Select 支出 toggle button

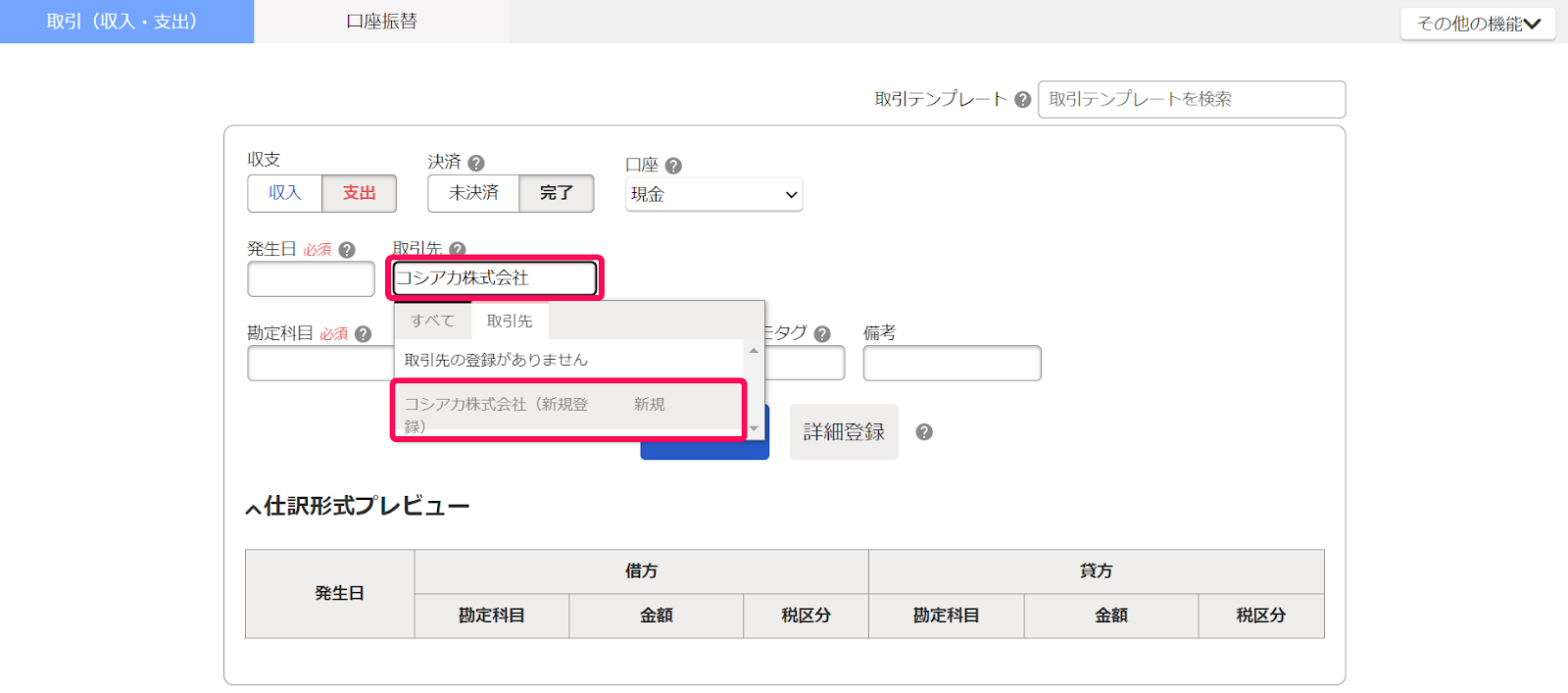pyautogui.click(x=359, y=193)
